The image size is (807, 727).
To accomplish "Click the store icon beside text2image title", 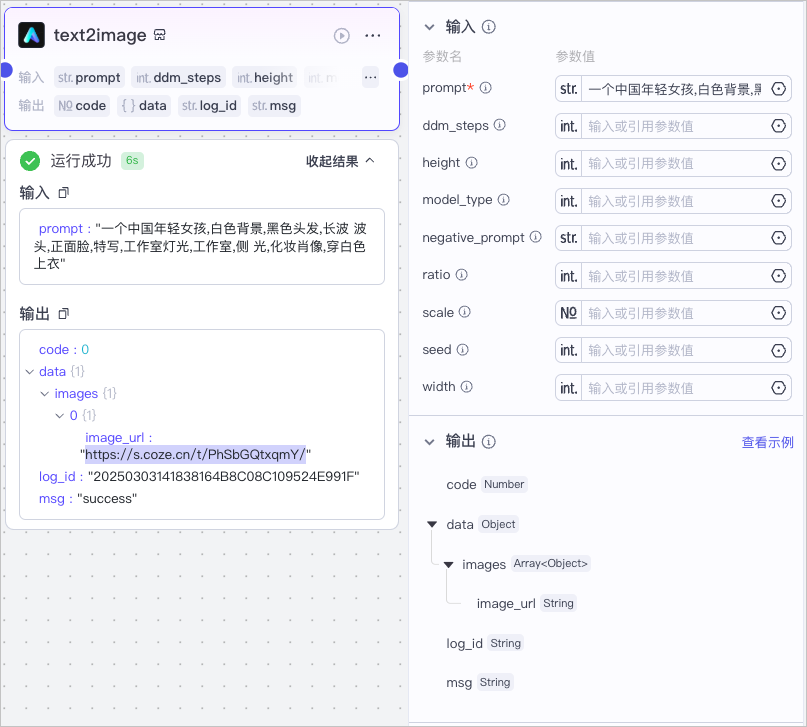I will (160, 35).
